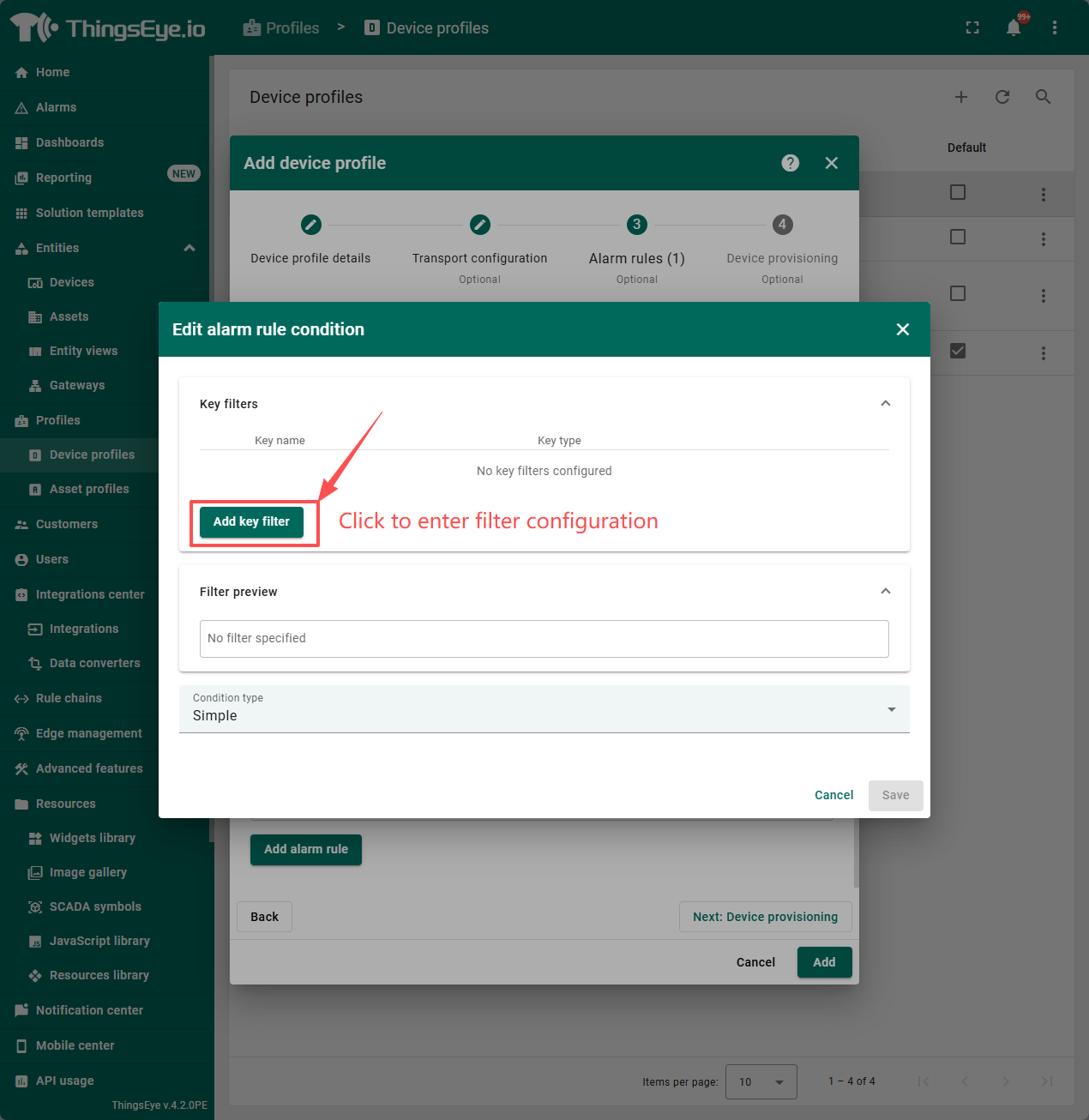1089x1120 pixels.
Task: Collapse the Key filters section
Action: tap(886, 404)
